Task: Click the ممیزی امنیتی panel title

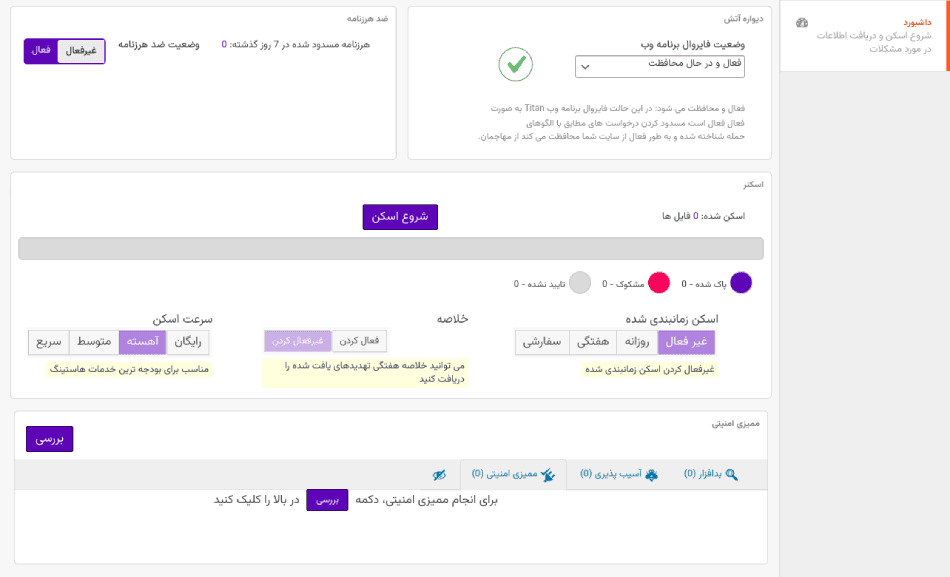Action: point(736,424)
